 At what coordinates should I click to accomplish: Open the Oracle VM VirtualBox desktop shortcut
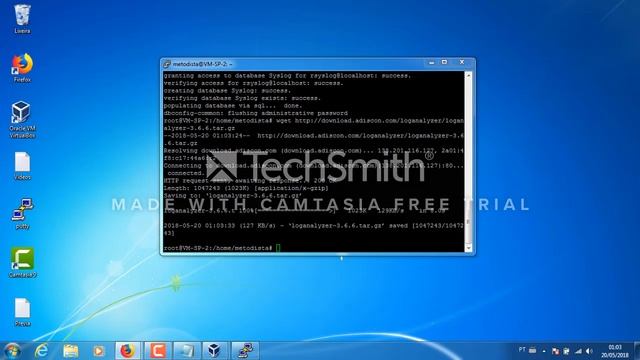tap(22, 120)
